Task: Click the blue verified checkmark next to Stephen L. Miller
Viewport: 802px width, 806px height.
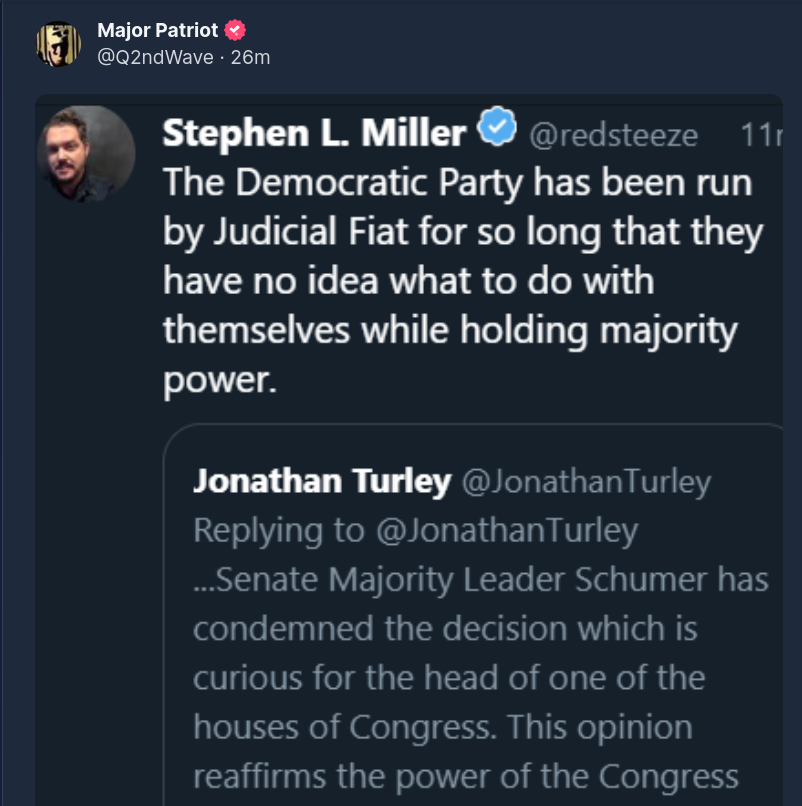Action: pos(497,130)
